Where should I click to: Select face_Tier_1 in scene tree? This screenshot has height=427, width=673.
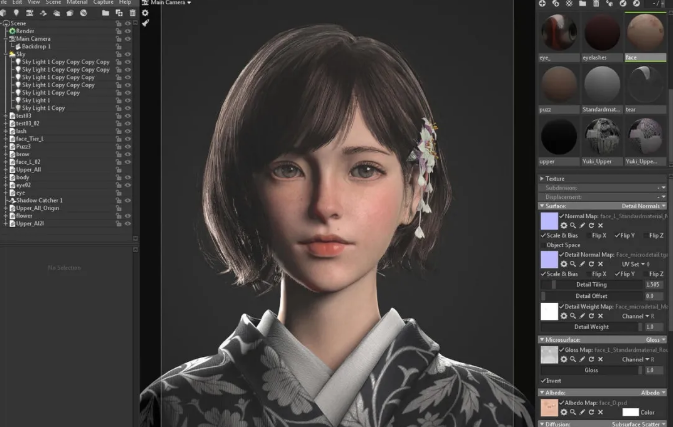pyautogui.click(x=30, y=139)
